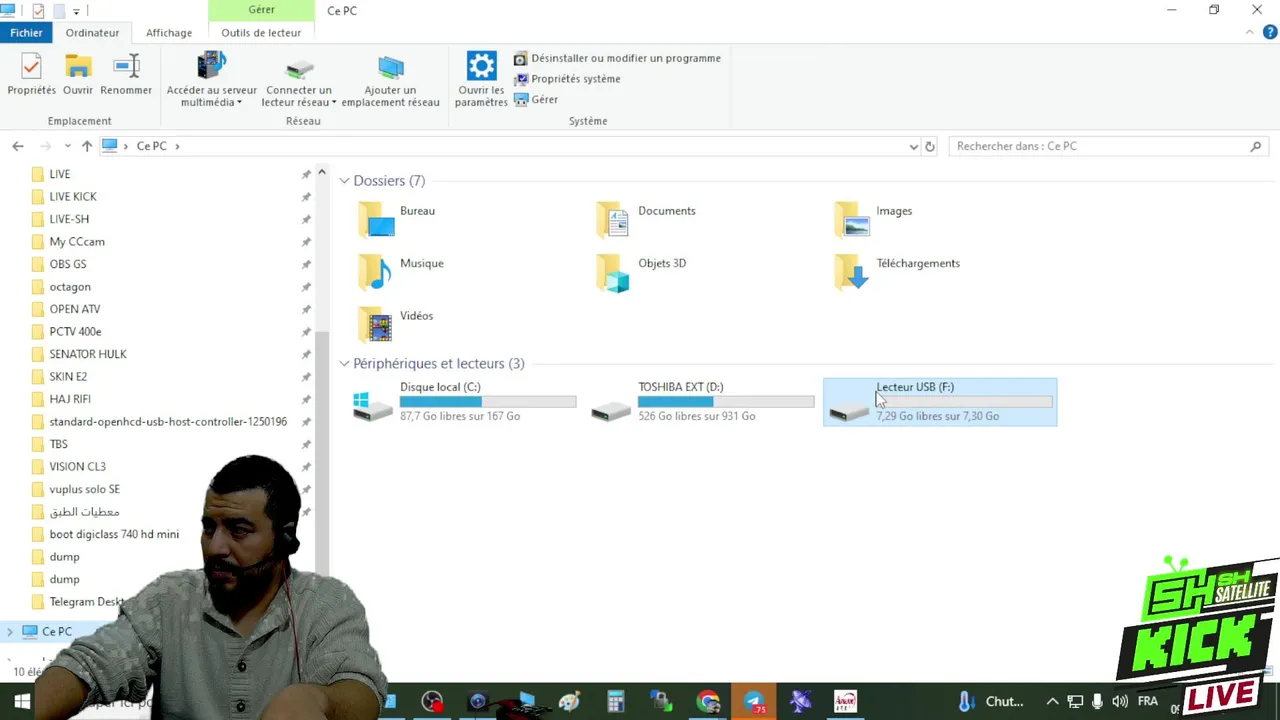Click the Renommer ribbon icon
Viewport: 1280px width, 720px height.
(x=126, y=68)
